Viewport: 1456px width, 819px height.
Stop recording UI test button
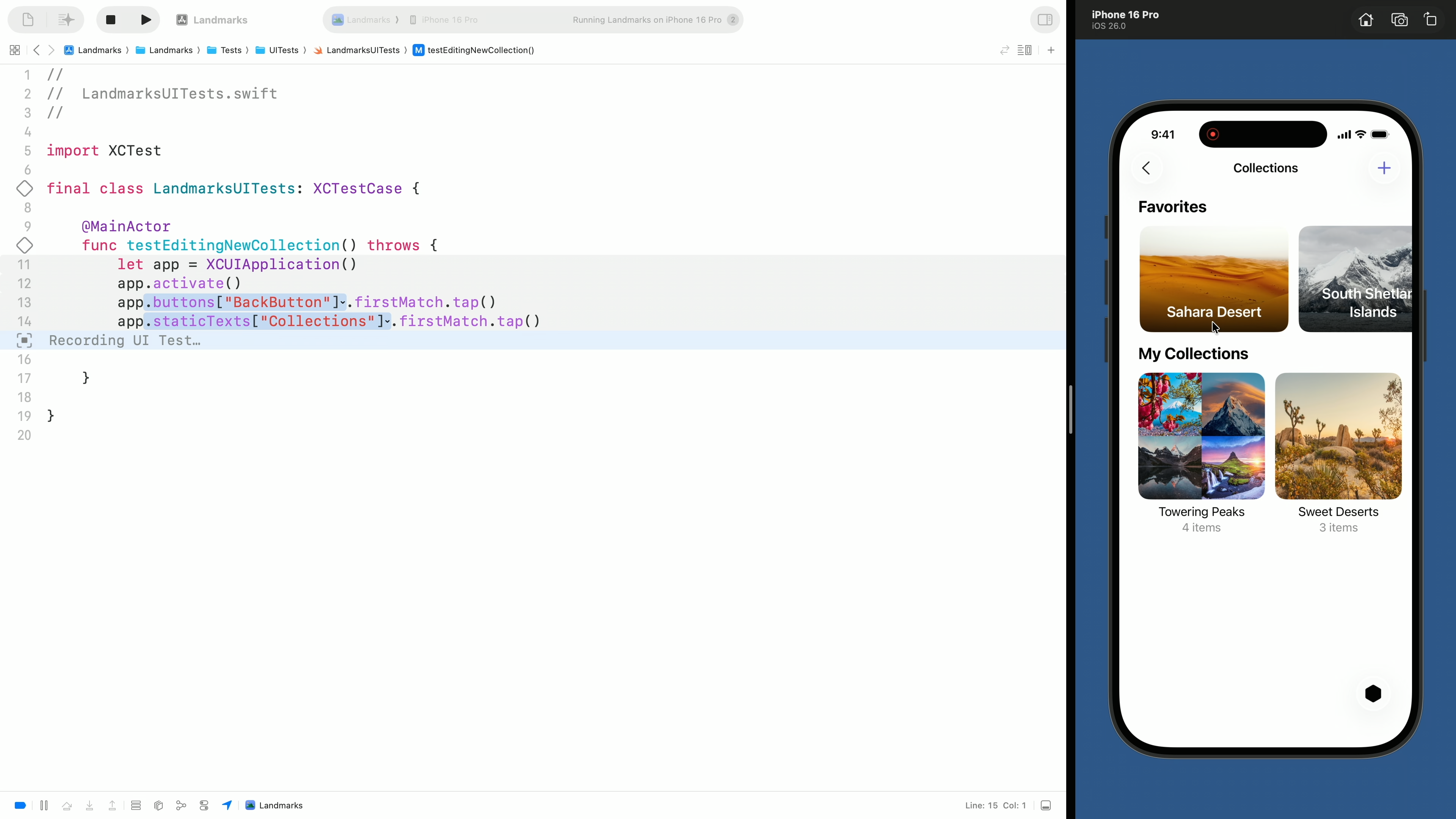[x=24, y=340]
